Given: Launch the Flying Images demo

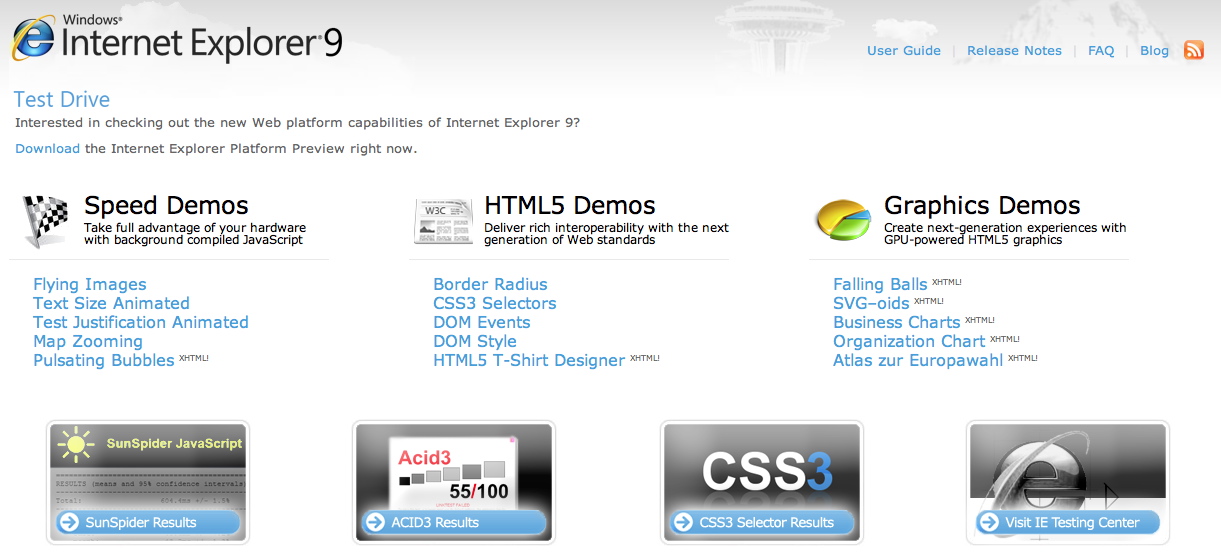Looking at the screenshot, I should pyautogui.click(x=90, y=284).
